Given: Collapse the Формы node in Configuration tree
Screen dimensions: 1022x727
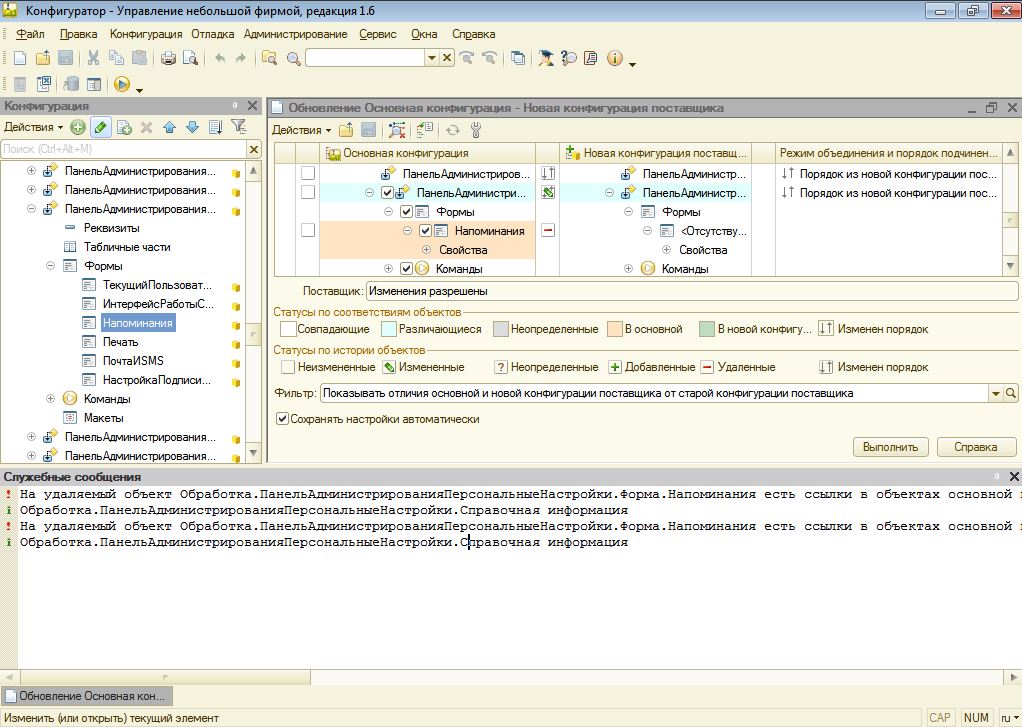Looking at the screenshot, I should click(x=50, y=266).
